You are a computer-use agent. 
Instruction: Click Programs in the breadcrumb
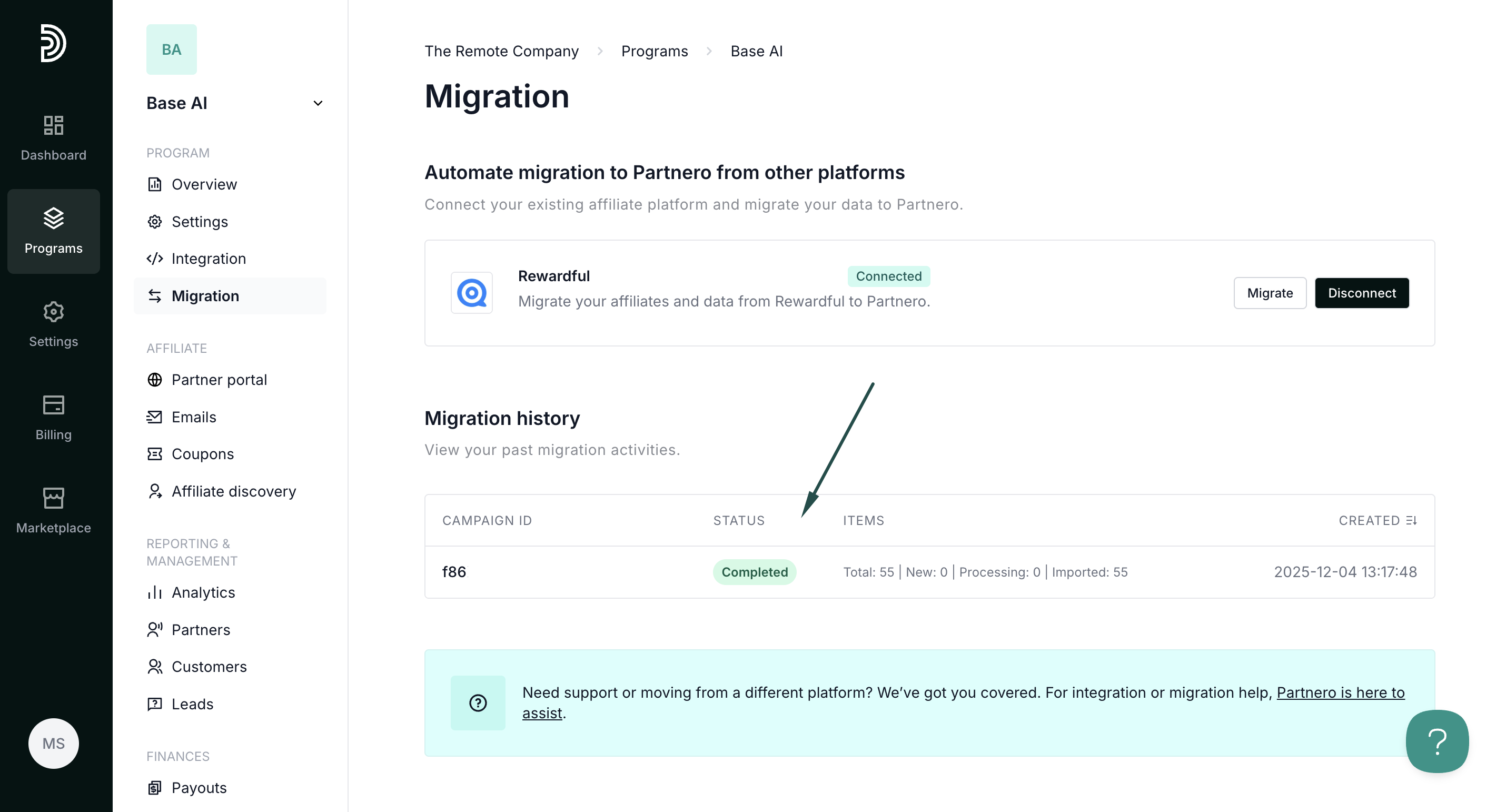pos(654,52)
